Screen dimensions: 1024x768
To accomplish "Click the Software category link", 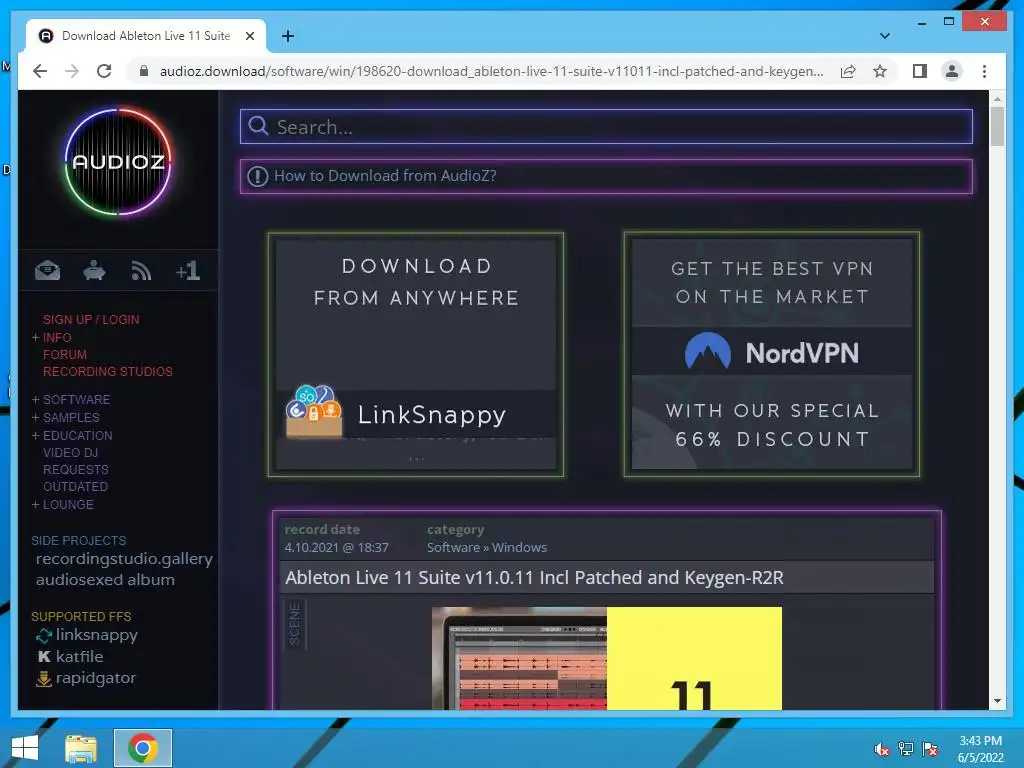I will [x=453, y=547].
